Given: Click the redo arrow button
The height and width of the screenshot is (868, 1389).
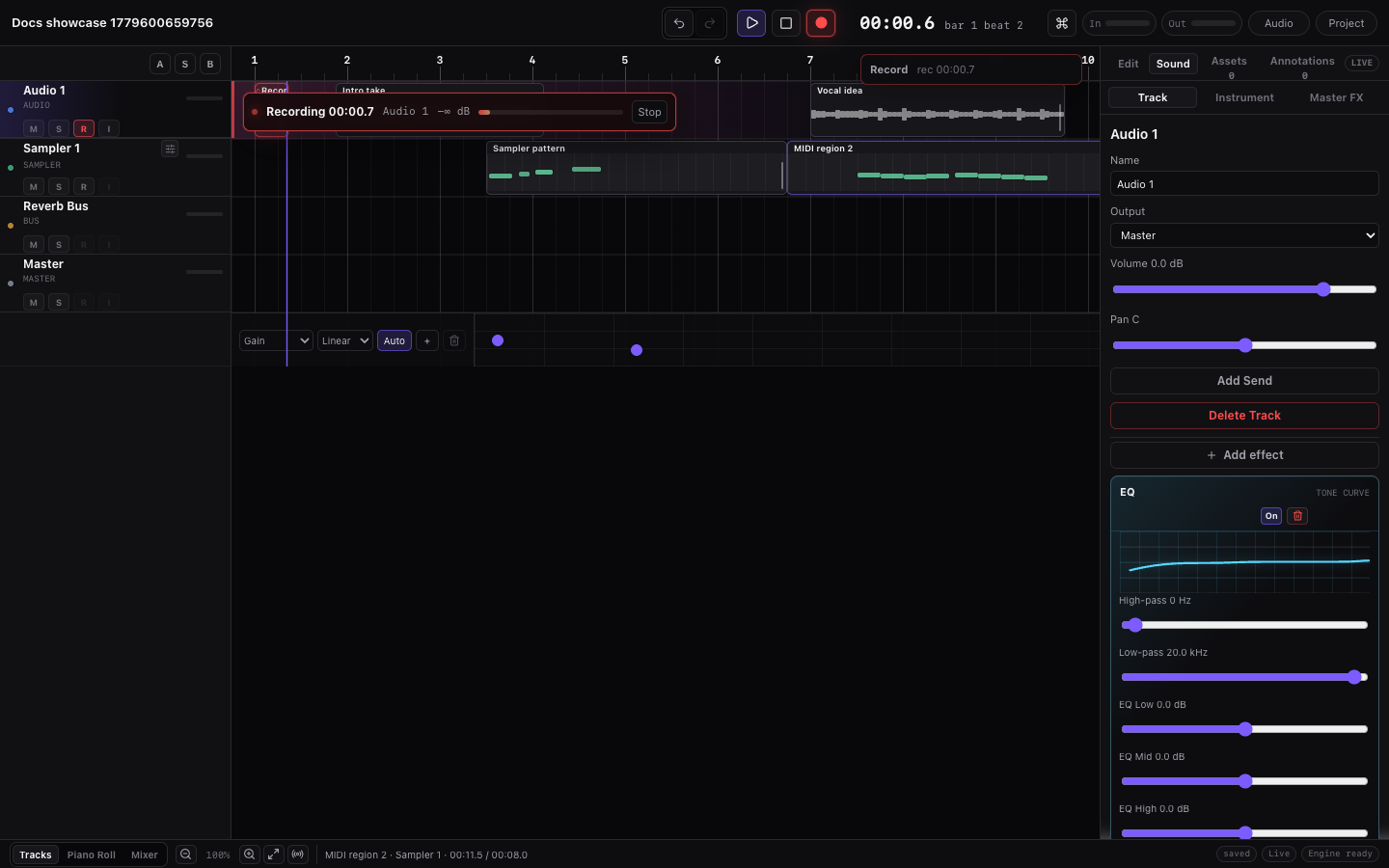Looking at the screenshot, I should coord(710,23).
